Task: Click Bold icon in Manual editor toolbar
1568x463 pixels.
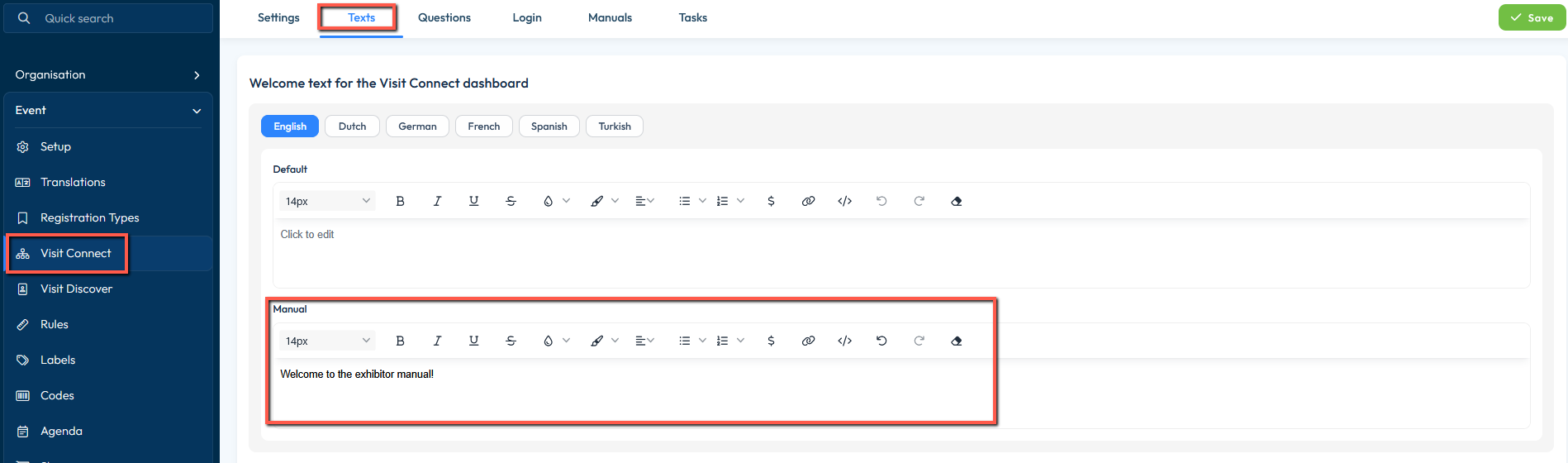Action: click(400, 341)
